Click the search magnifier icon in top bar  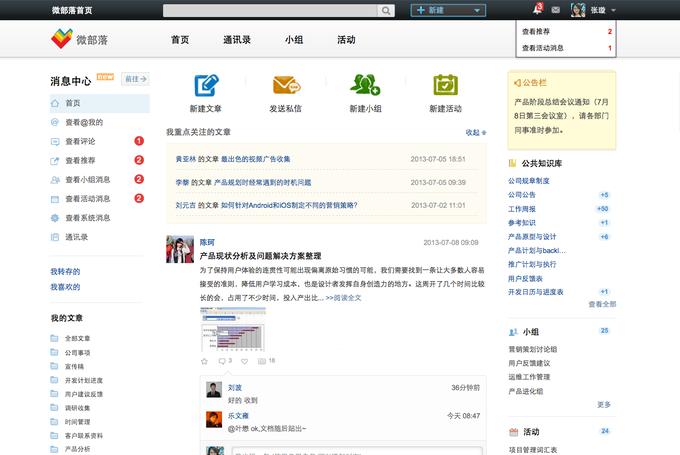tap(386, 10)
